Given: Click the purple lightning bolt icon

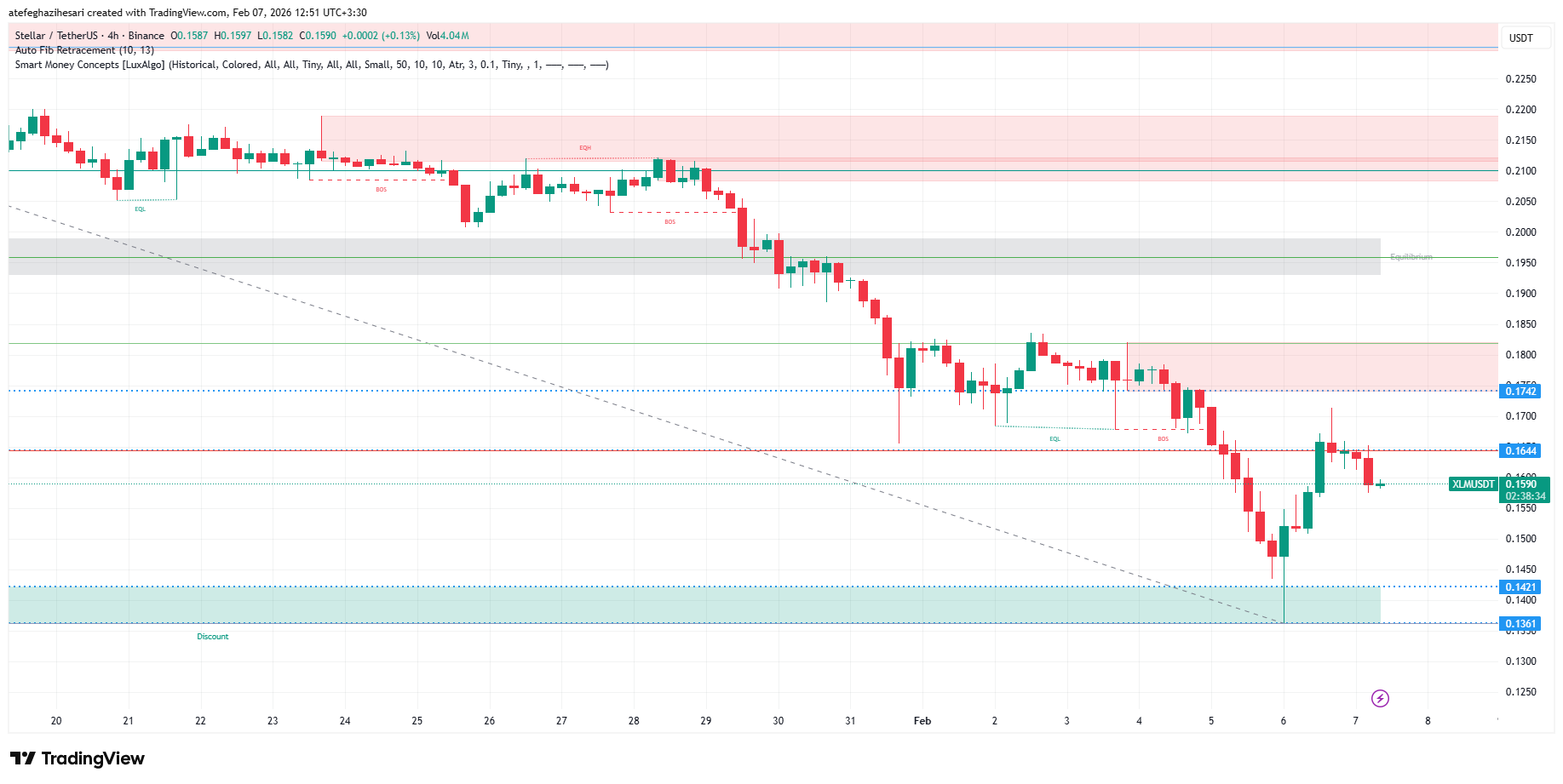Looking at the screenshot, I should click(1380, 699).
